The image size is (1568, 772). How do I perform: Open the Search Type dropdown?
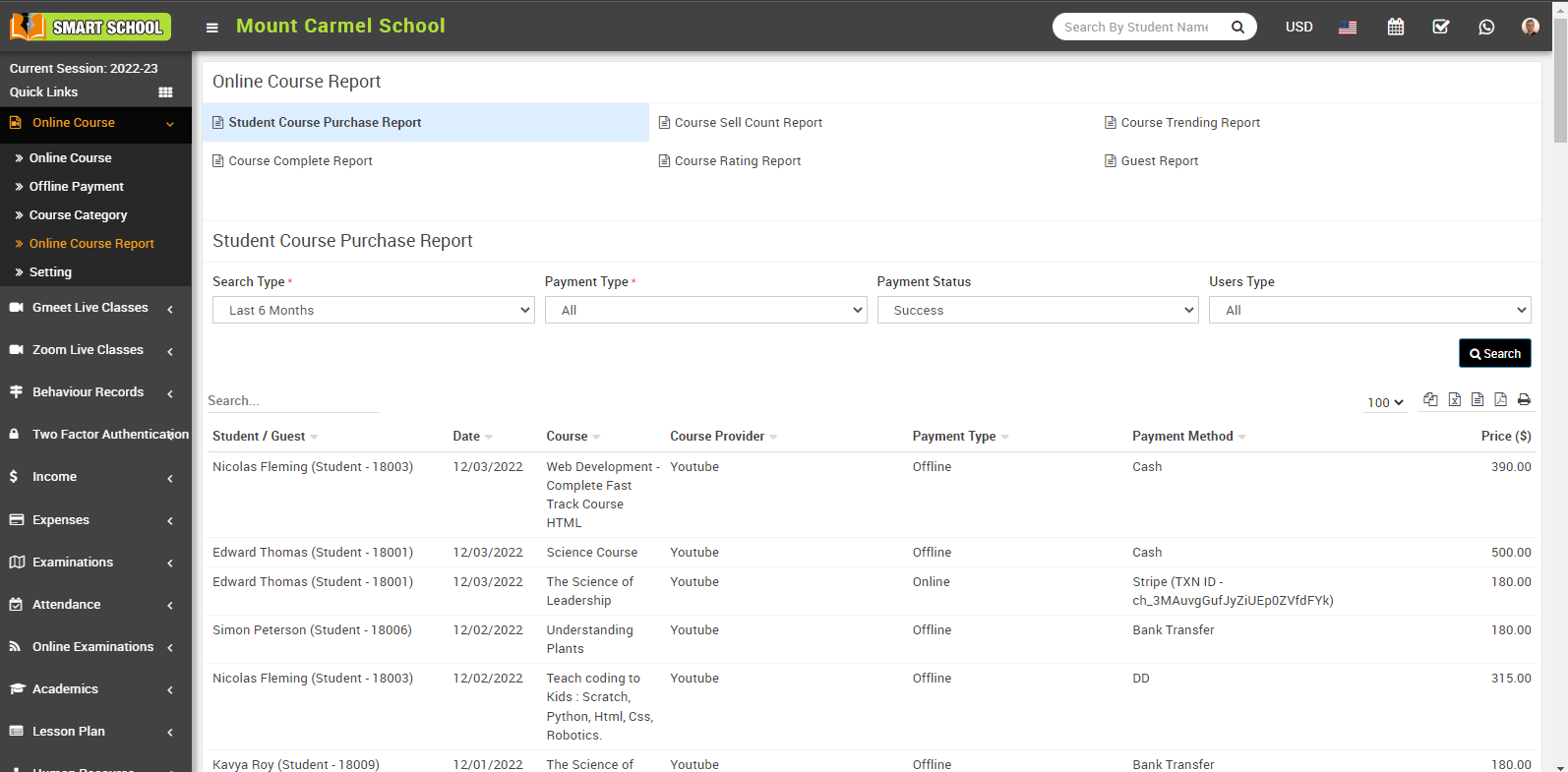(373, 310)
